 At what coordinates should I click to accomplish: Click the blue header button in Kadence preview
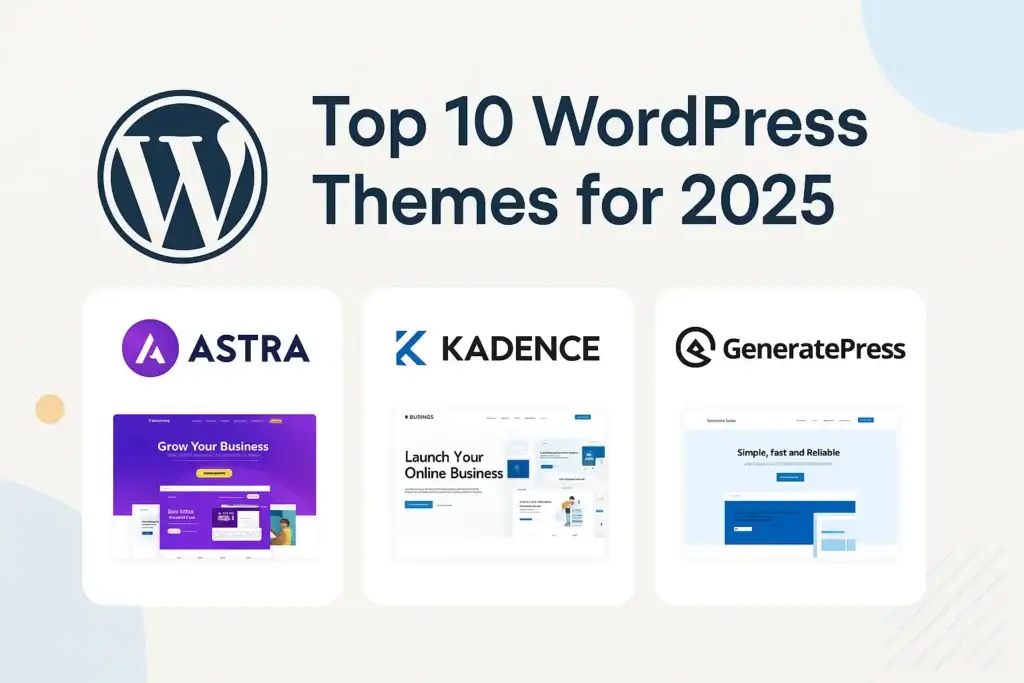[x=583, y=417]
